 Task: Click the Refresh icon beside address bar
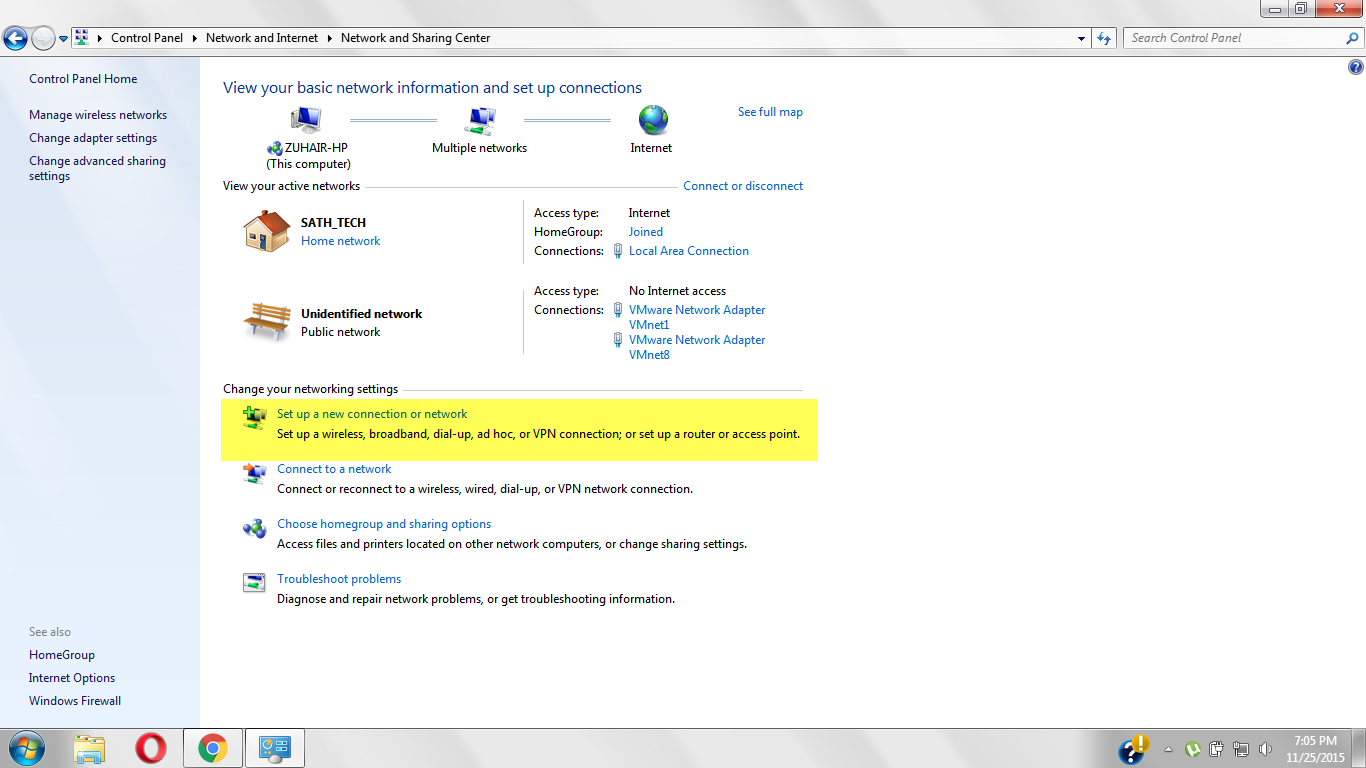point(1104,38)
